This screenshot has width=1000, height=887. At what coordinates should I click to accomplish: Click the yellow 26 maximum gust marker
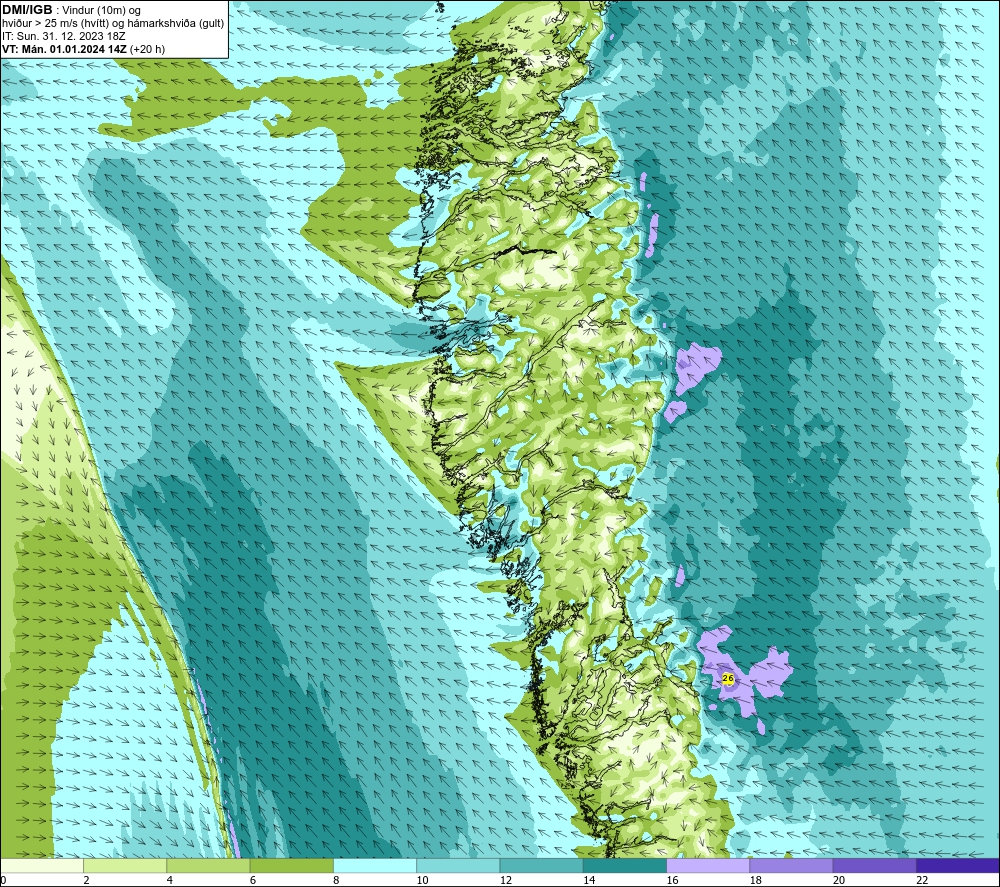(728, 678)
